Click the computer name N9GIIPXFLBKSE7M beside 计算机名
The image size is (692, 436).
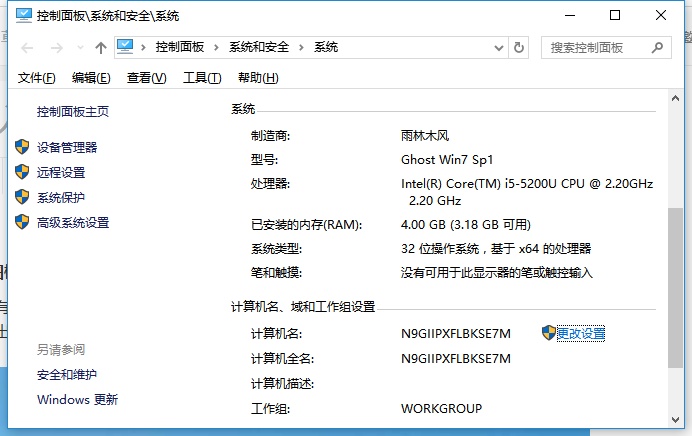coord(456,334)
